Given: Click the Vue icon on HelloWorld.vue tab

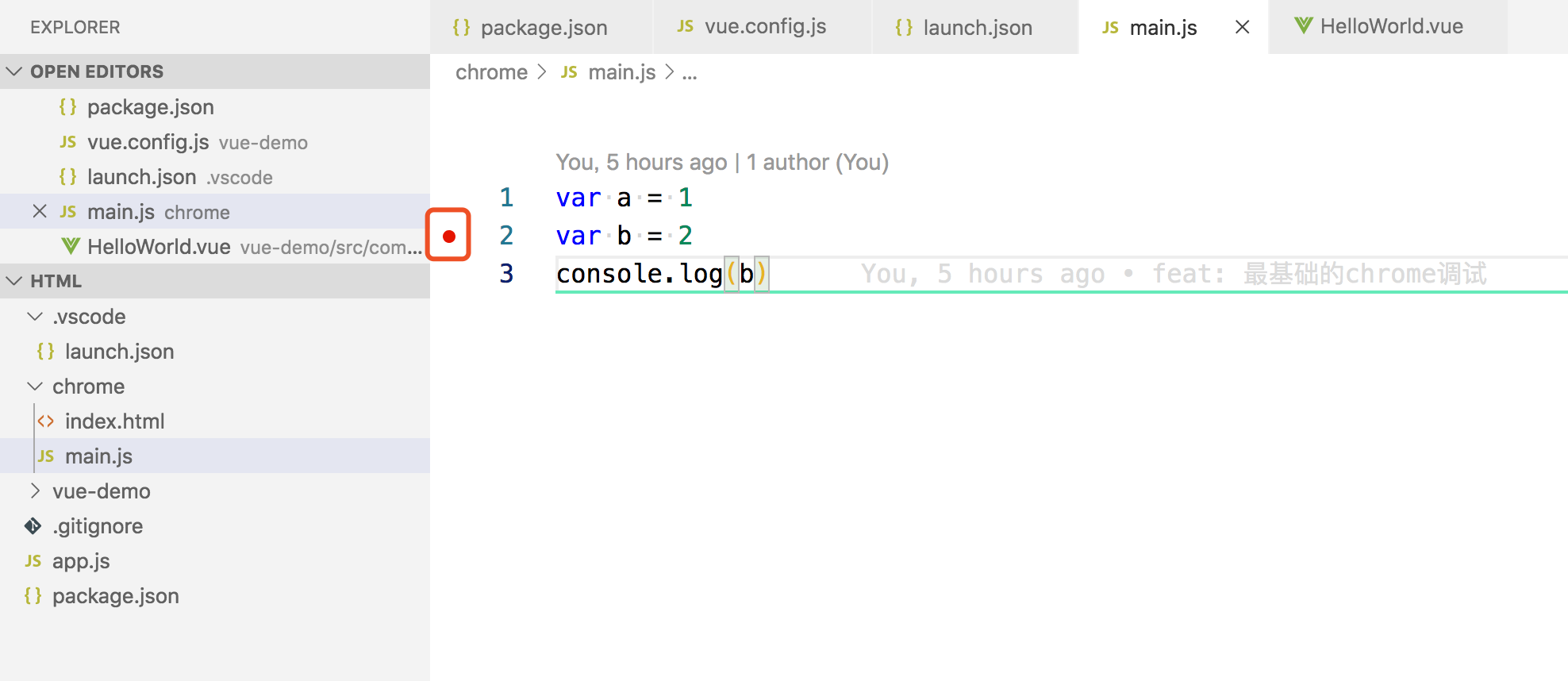Looking at the screenshot, I should point(1303,25).
